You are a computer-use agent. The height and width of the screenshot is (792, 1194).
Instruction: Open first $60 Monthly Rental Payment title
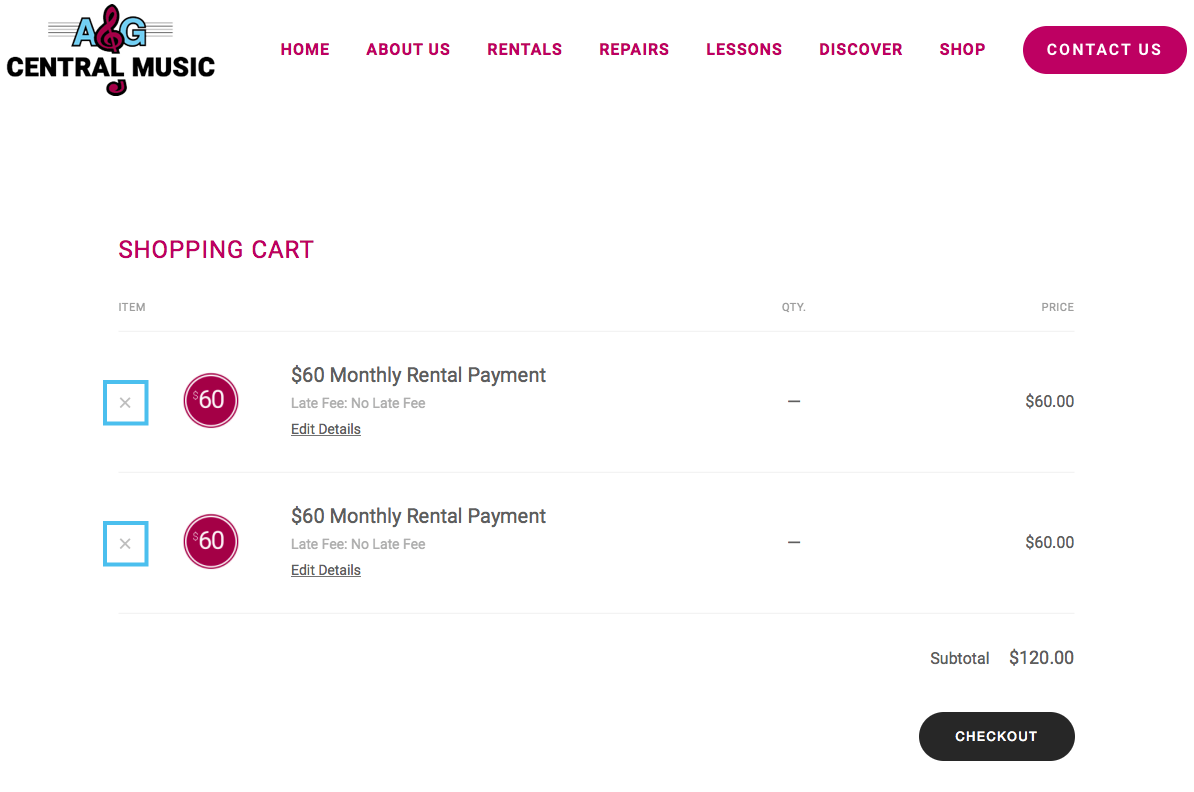[418, 375]
